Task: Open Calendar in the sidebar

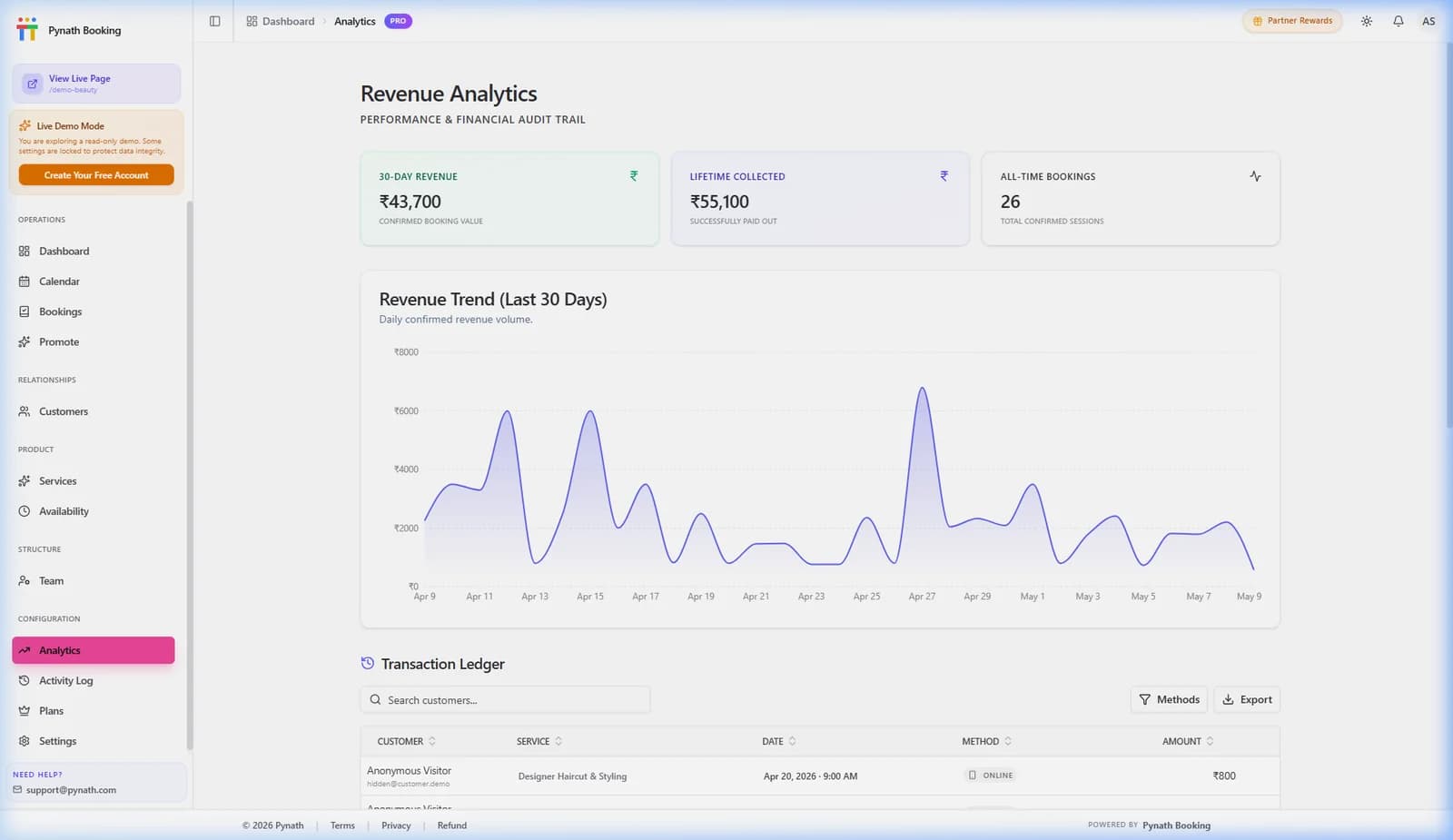Action: pos(93,282)
